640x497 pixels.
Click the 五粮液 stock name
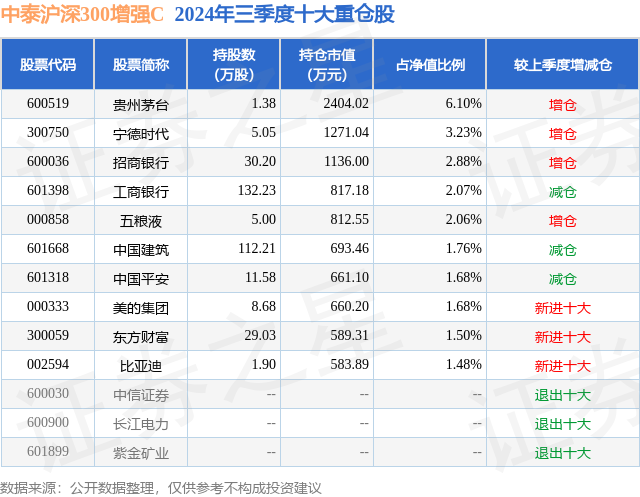pos(141,221)
